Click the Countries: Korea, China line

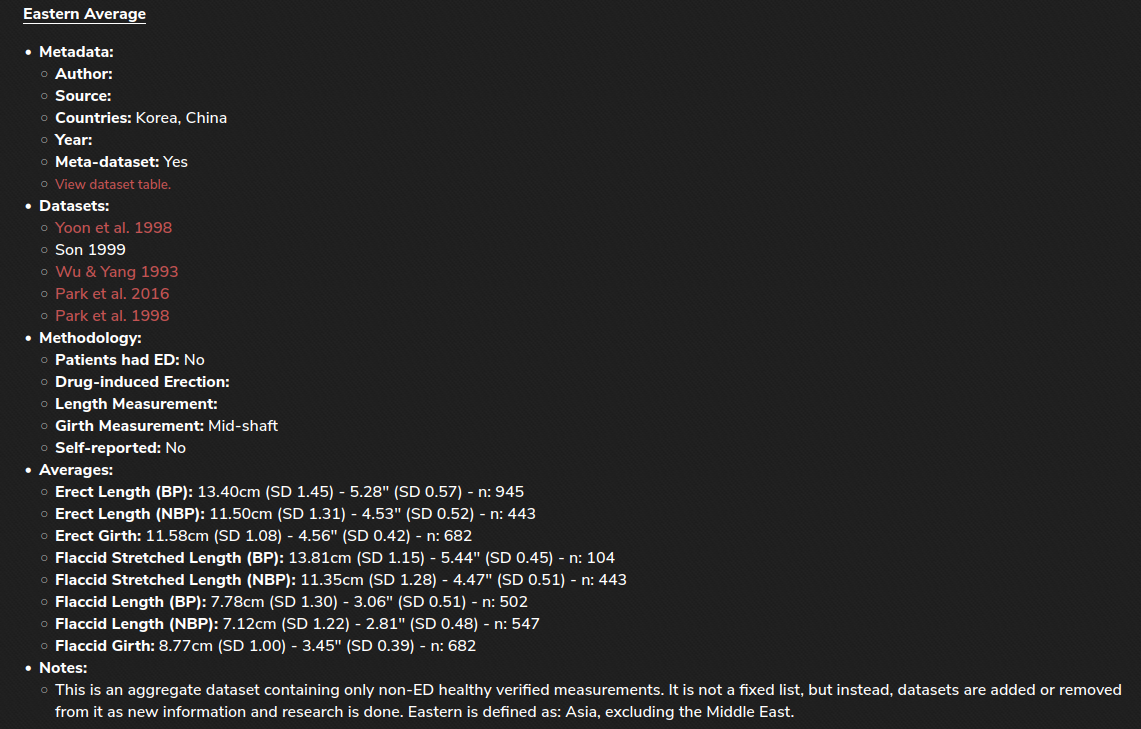click(141, 118)
